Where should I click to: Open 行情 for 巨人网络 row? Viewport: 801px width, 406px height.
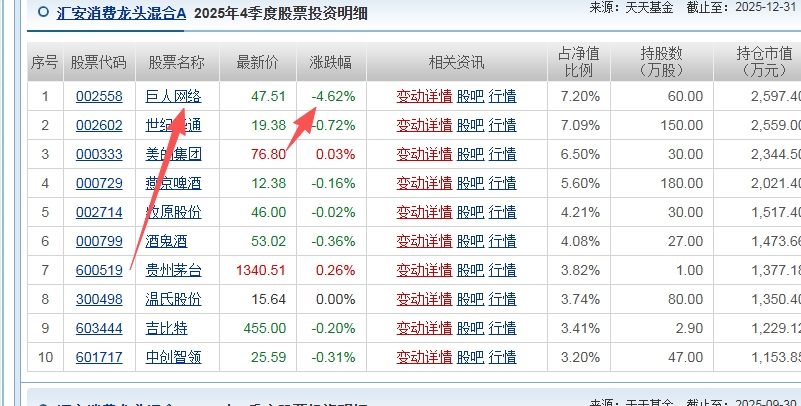click(503, 96)
